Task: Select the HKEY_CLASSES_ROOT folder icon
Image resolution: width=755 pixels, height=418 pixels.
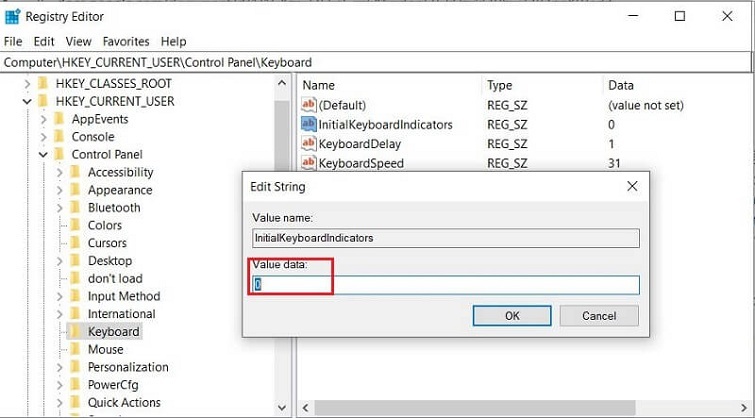Action: click(42, 84)
